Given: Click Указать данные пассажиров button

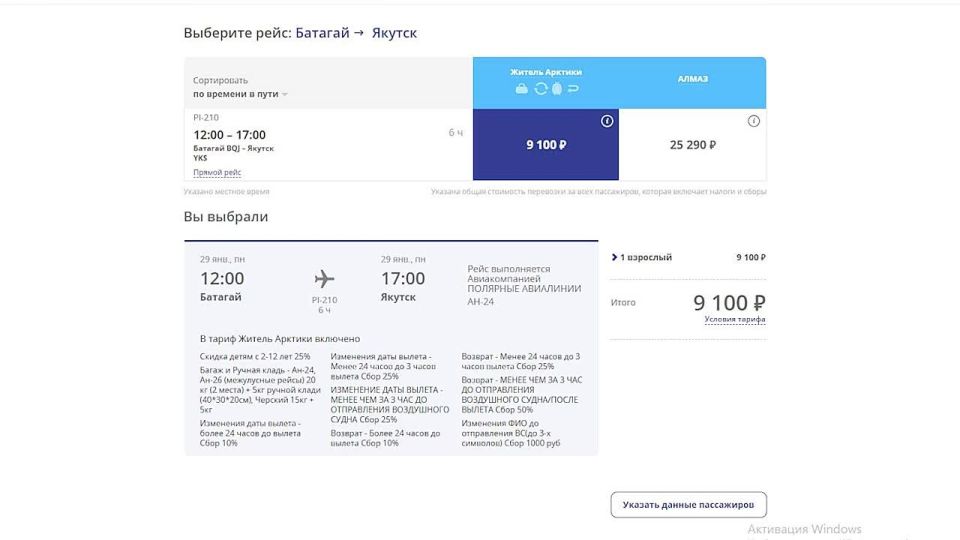Looking at the screenshot, I should tap(688, 504).
